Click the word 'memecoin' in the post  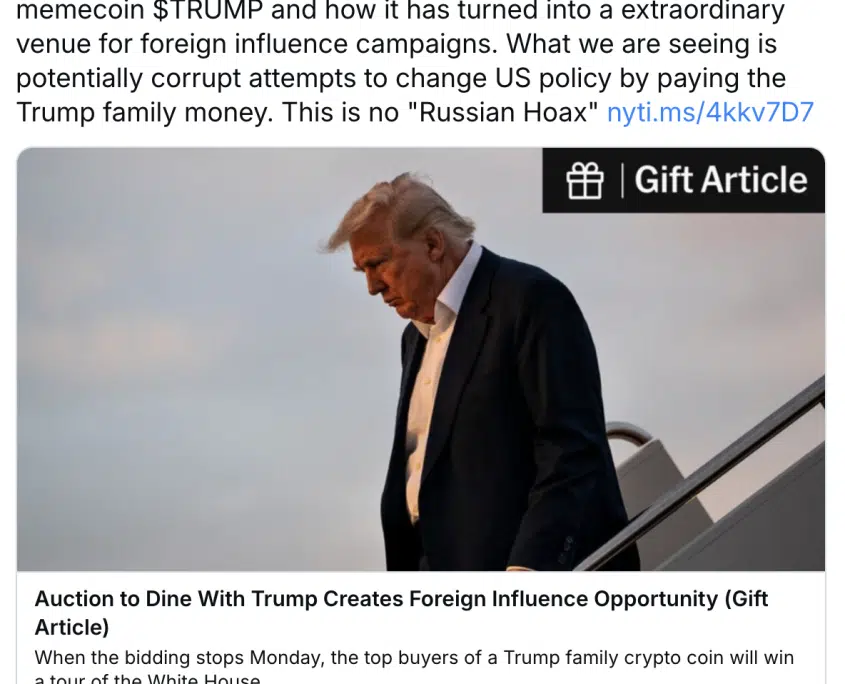[x=81, y=11]
